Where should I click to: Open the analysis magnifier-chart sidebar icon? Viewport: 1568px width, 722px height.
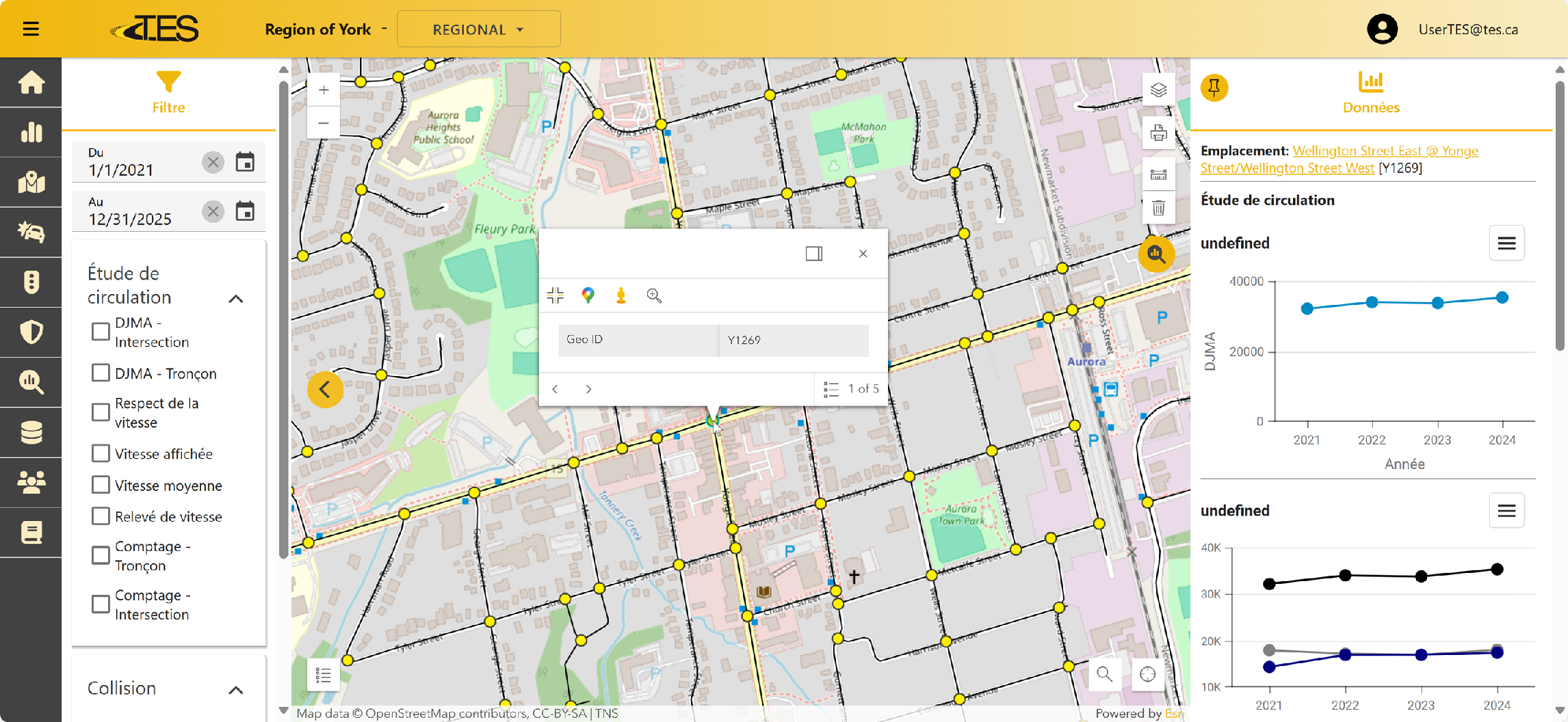31,382
